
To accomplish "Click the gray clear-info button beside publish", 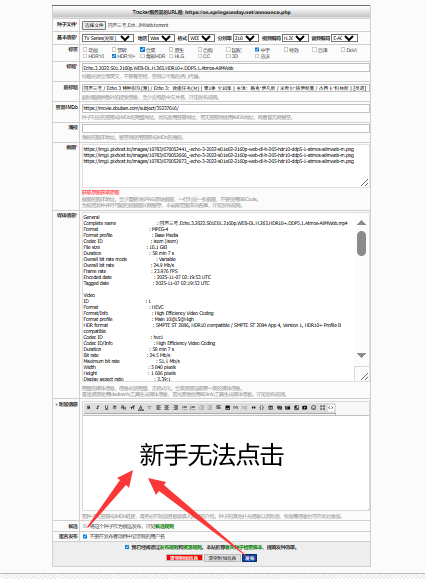I will pos(222,558).
